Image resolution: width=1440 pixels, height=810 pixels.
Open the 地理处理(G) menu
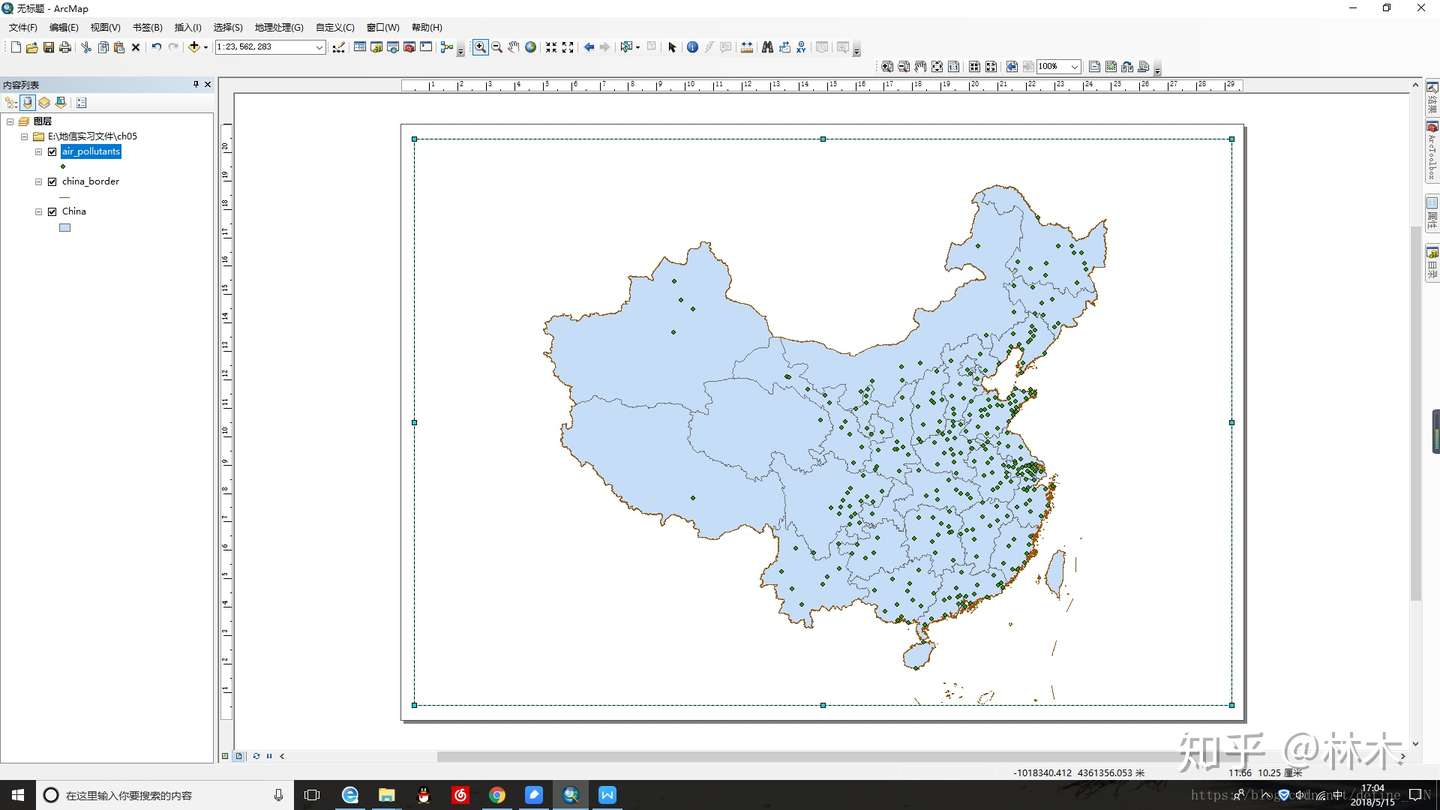(x=279, y=28)
